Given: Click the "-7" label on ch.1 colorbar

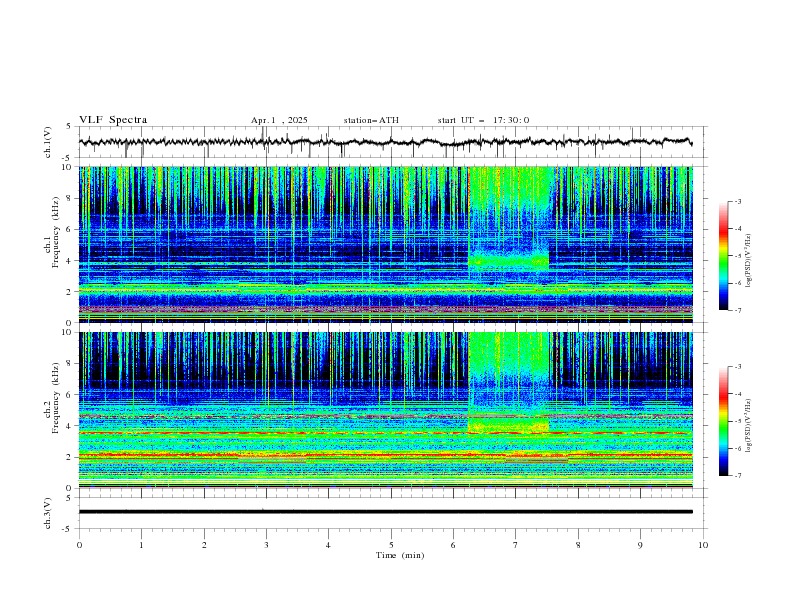Looking at the screenshot, I should pos(738,310).
